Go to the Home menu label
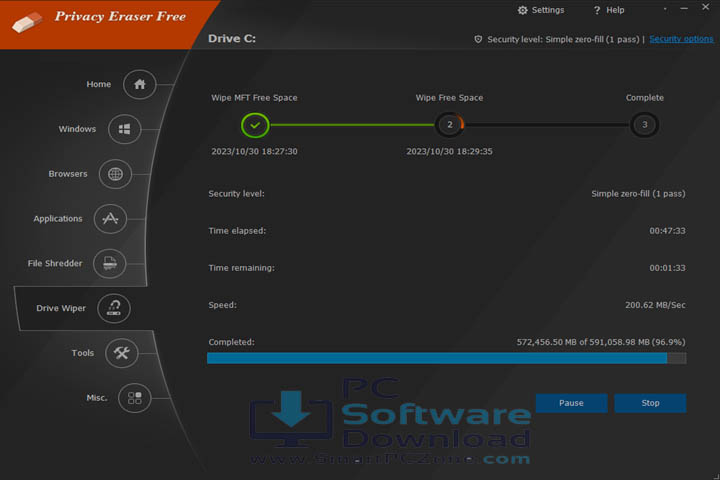 pyautogui.click(x=99, y=85)
